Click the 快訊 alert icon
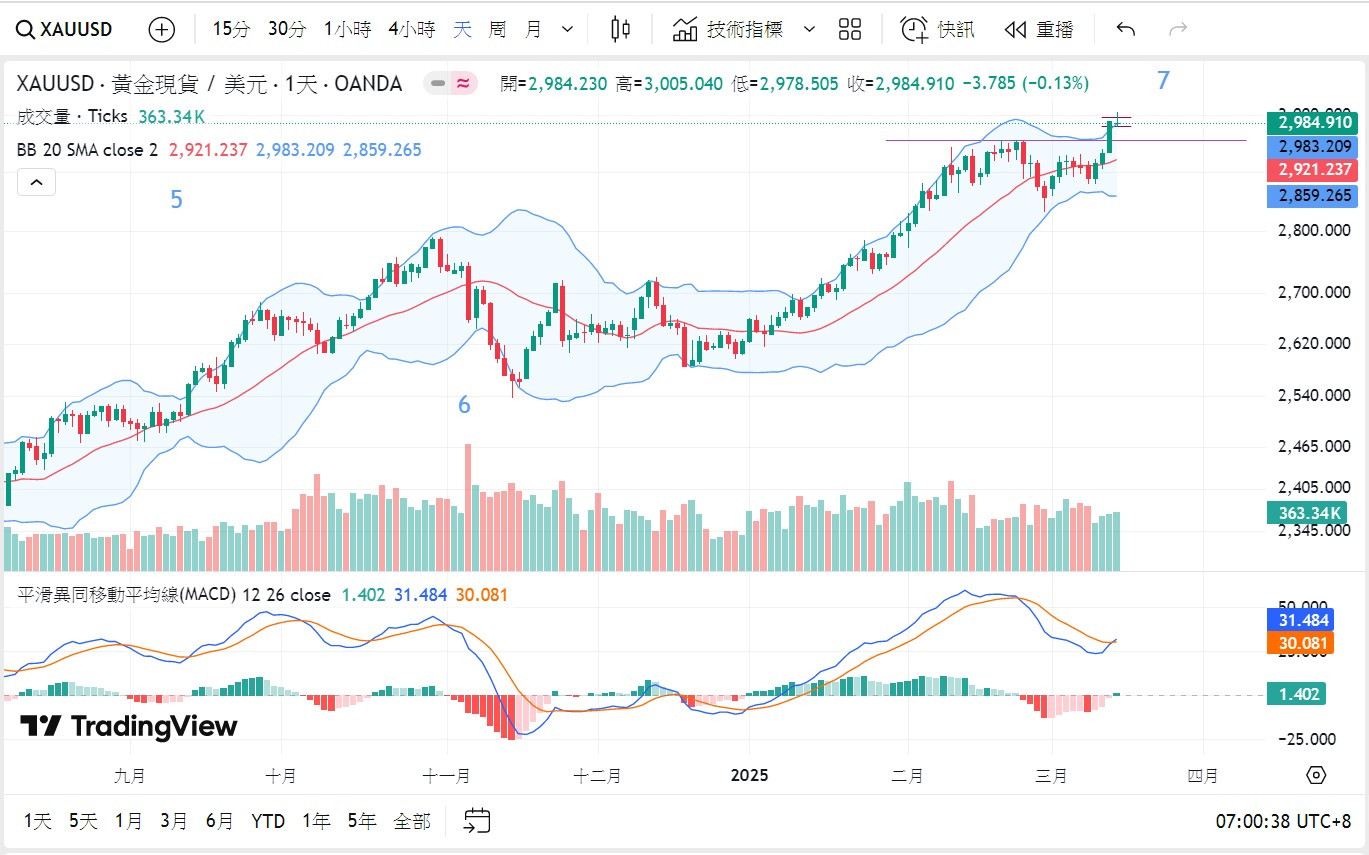 tap(937, 29)
